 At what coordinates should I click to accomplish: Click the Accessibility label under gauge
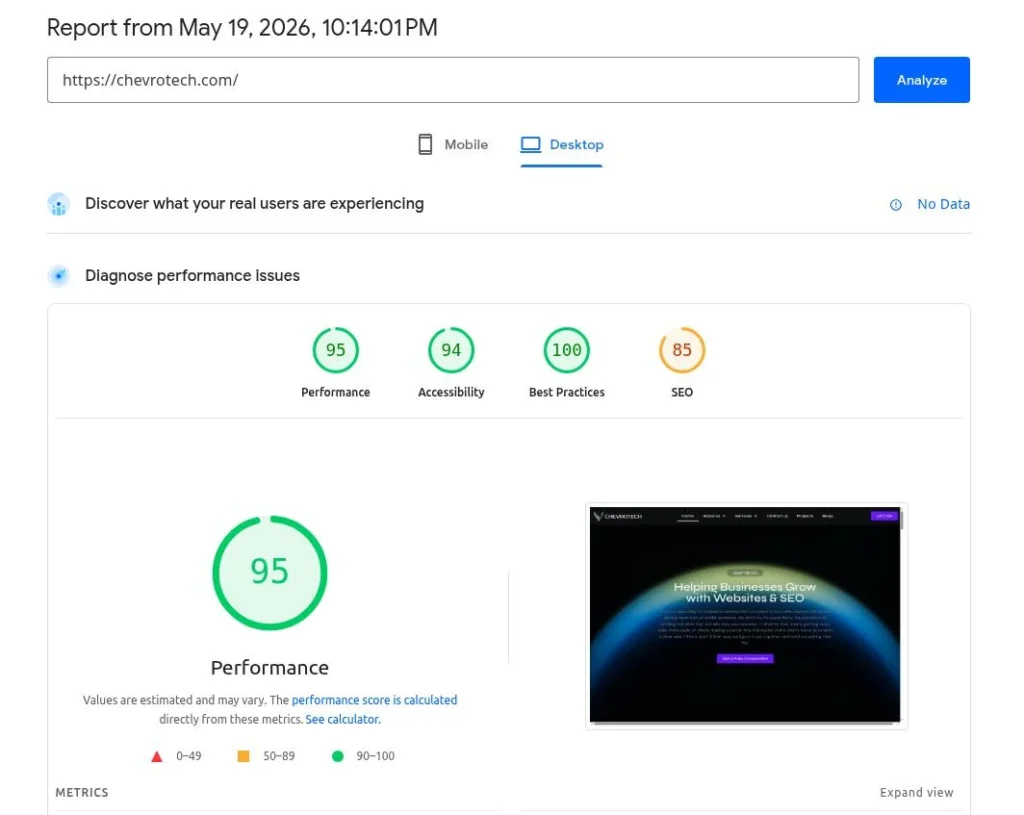pos(451,392)
